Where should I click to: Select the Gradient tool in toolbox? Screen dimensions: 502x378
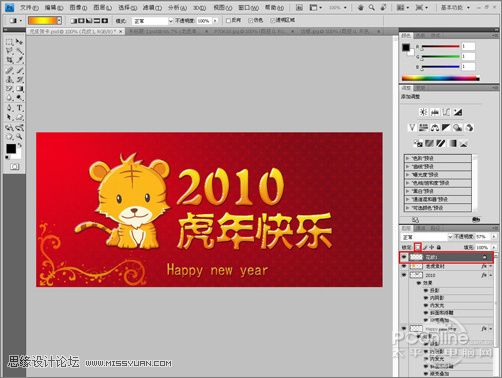click(x=20, y=89)
